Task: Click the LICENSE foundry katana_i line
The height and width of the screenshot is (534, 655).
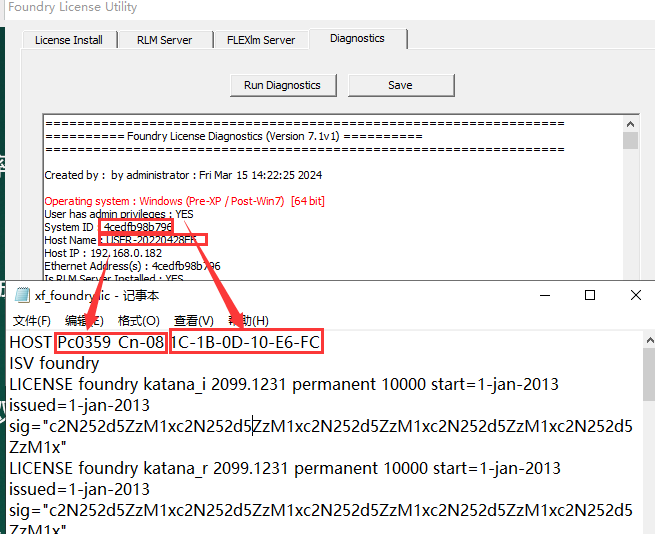Action: pyautogui.click(x=284, y=384)
